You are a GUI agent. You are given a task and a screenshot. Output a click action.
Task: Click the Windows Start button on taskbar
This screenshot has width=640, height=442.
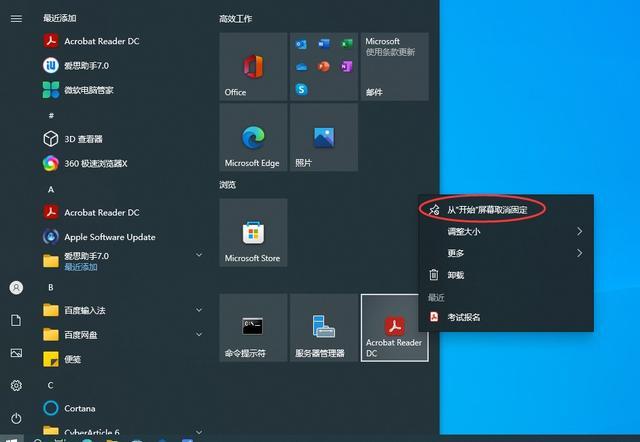pyautogui.click(x=11, y=440)
